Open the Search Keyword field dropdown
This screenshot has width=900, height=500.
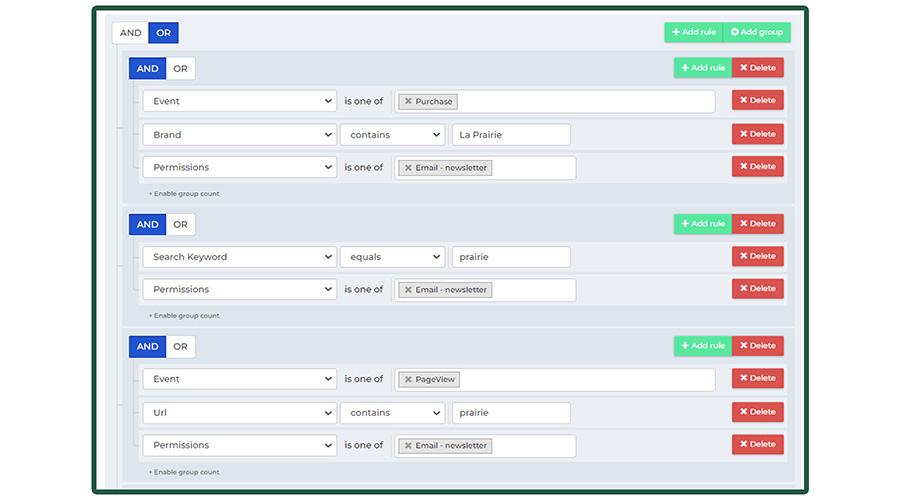pyautogui.click(x=239, y=257)
